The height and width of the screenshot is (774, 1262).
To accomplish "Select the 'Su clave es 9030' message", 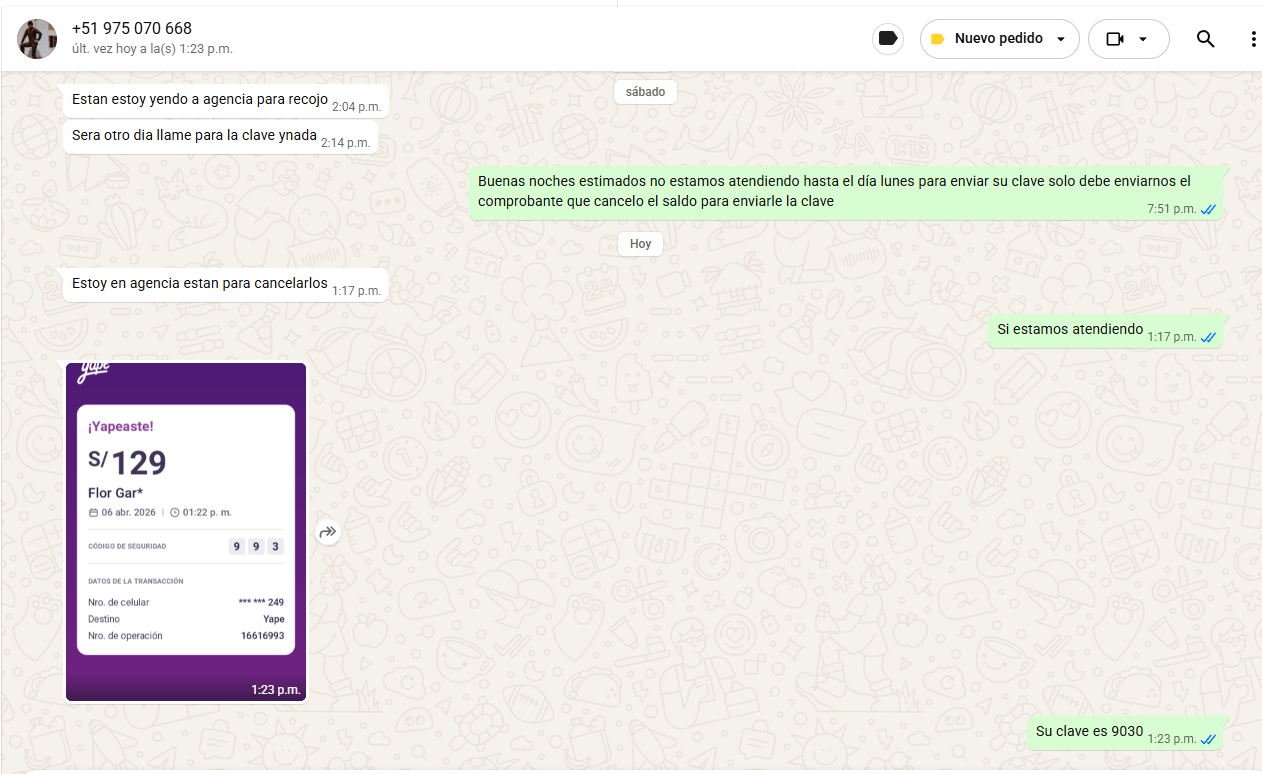I will coord(1089,731).
